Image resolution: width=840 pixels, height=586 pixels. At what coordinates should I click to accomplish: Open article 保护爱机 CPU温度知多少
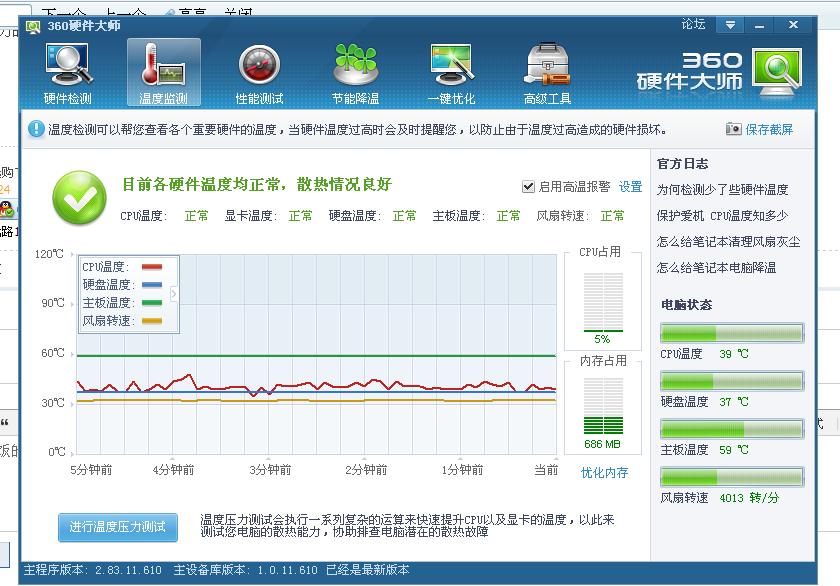click(x=722, y=215)
